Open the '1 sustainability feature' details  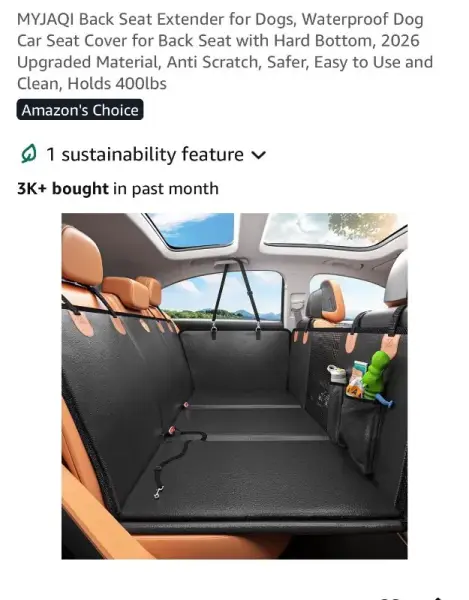point(143,154)
